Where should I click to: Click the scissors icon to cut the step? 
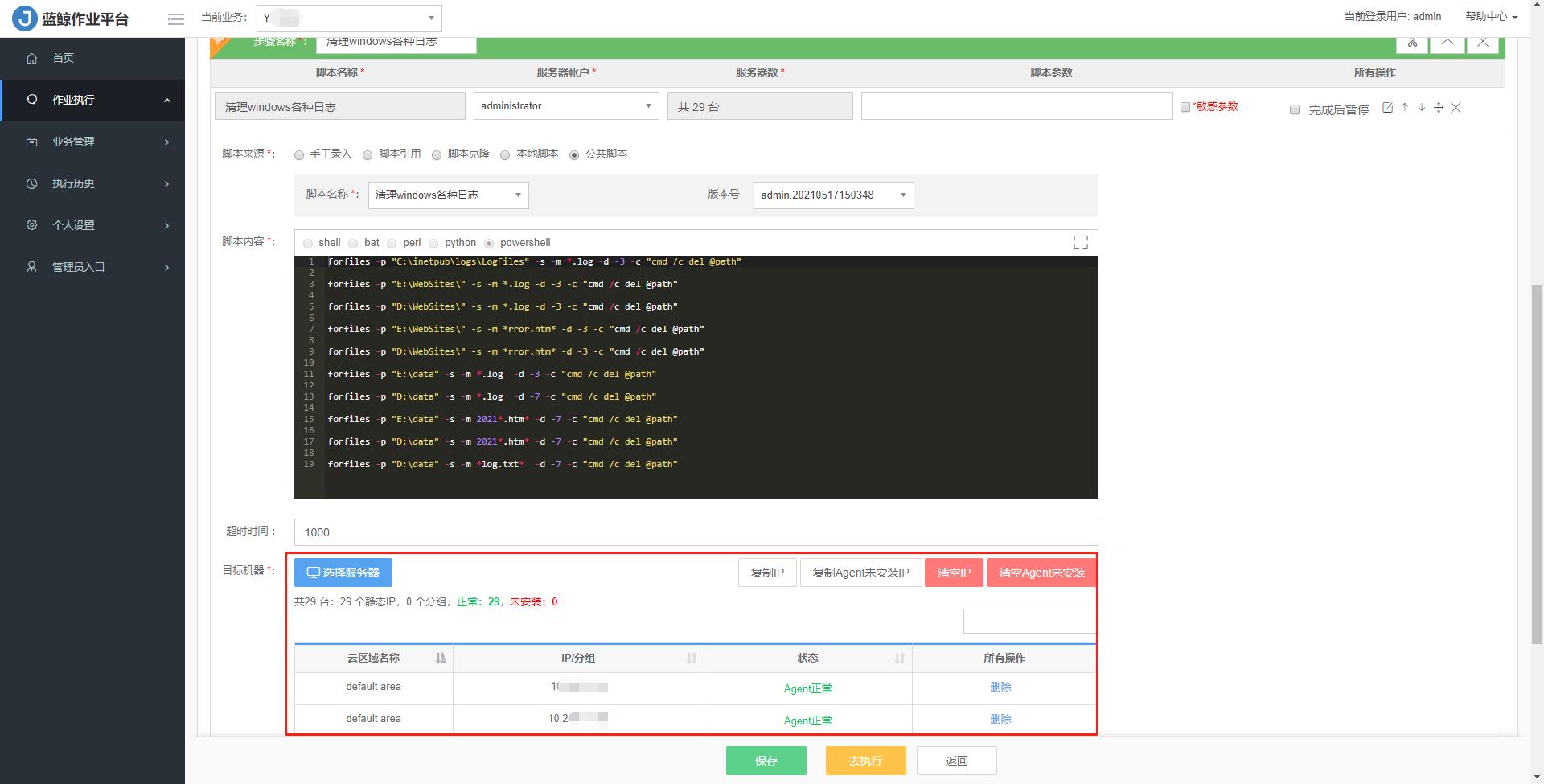click(1412, 43)
